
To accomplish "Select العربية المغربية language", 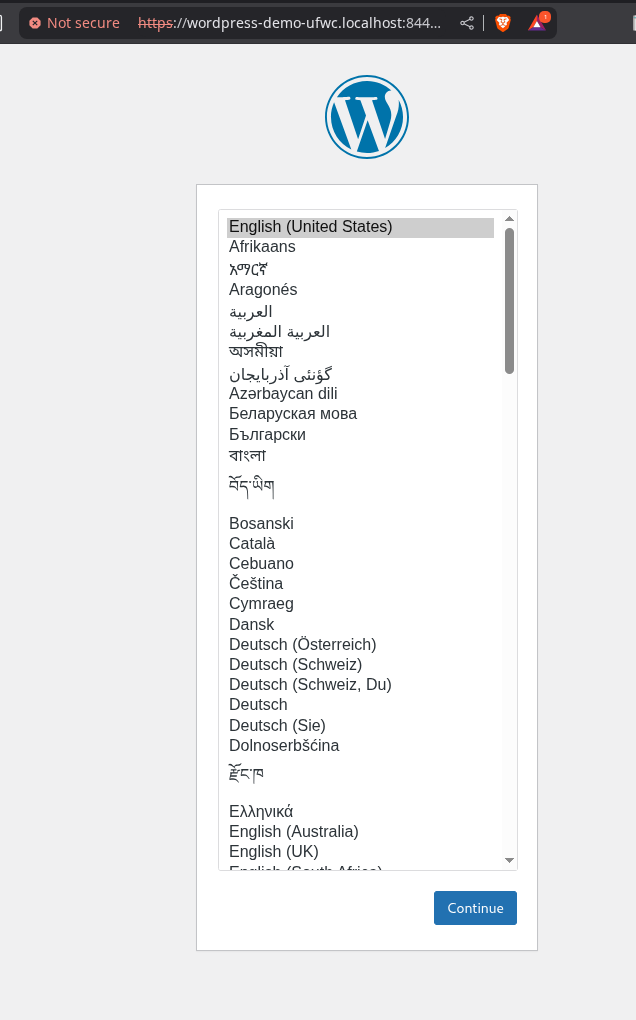I will click(x=360, y=332).
